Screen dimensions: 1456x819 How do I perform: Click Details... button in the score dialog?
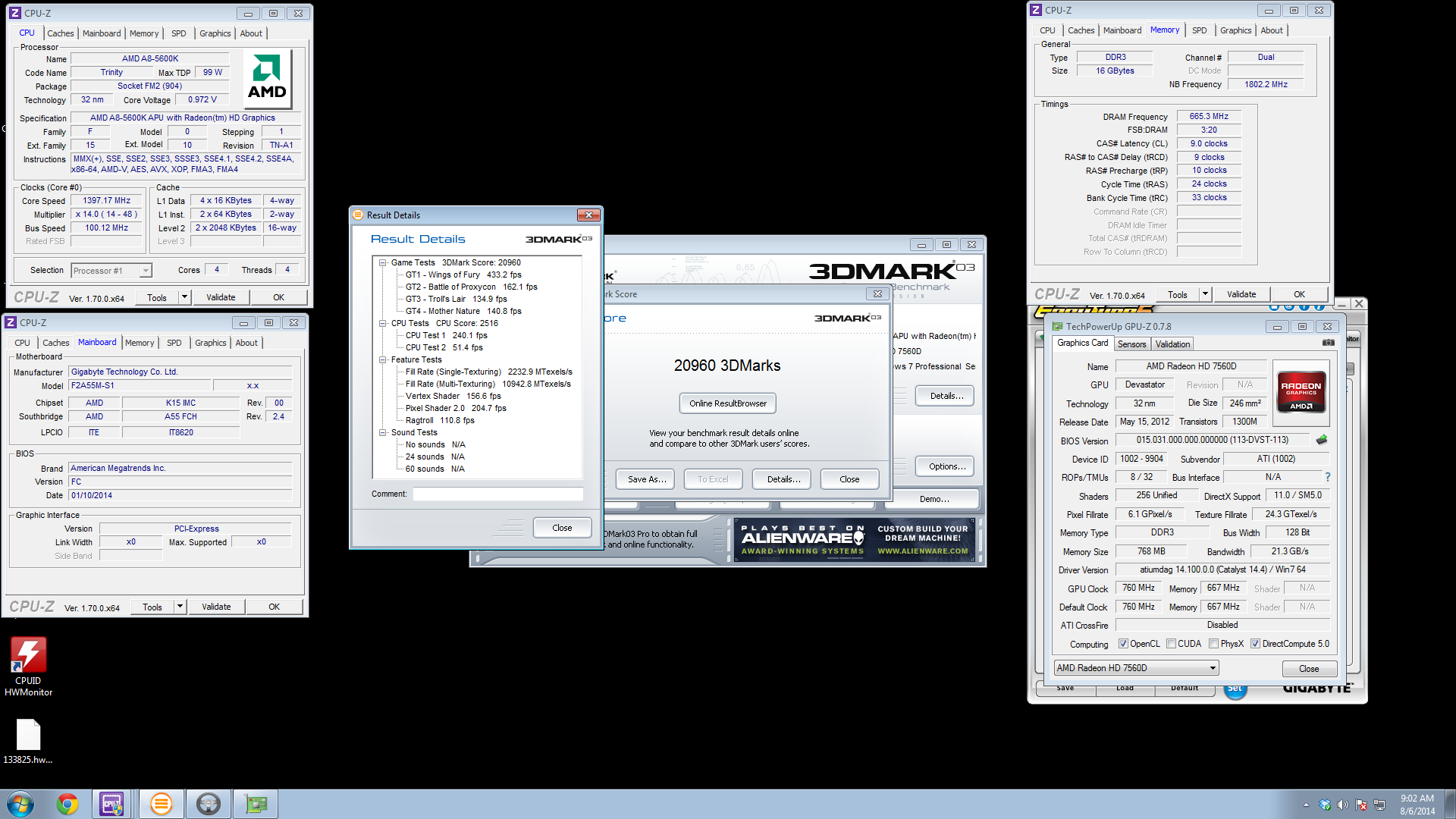pyautogui.click(x=783, y=479)
